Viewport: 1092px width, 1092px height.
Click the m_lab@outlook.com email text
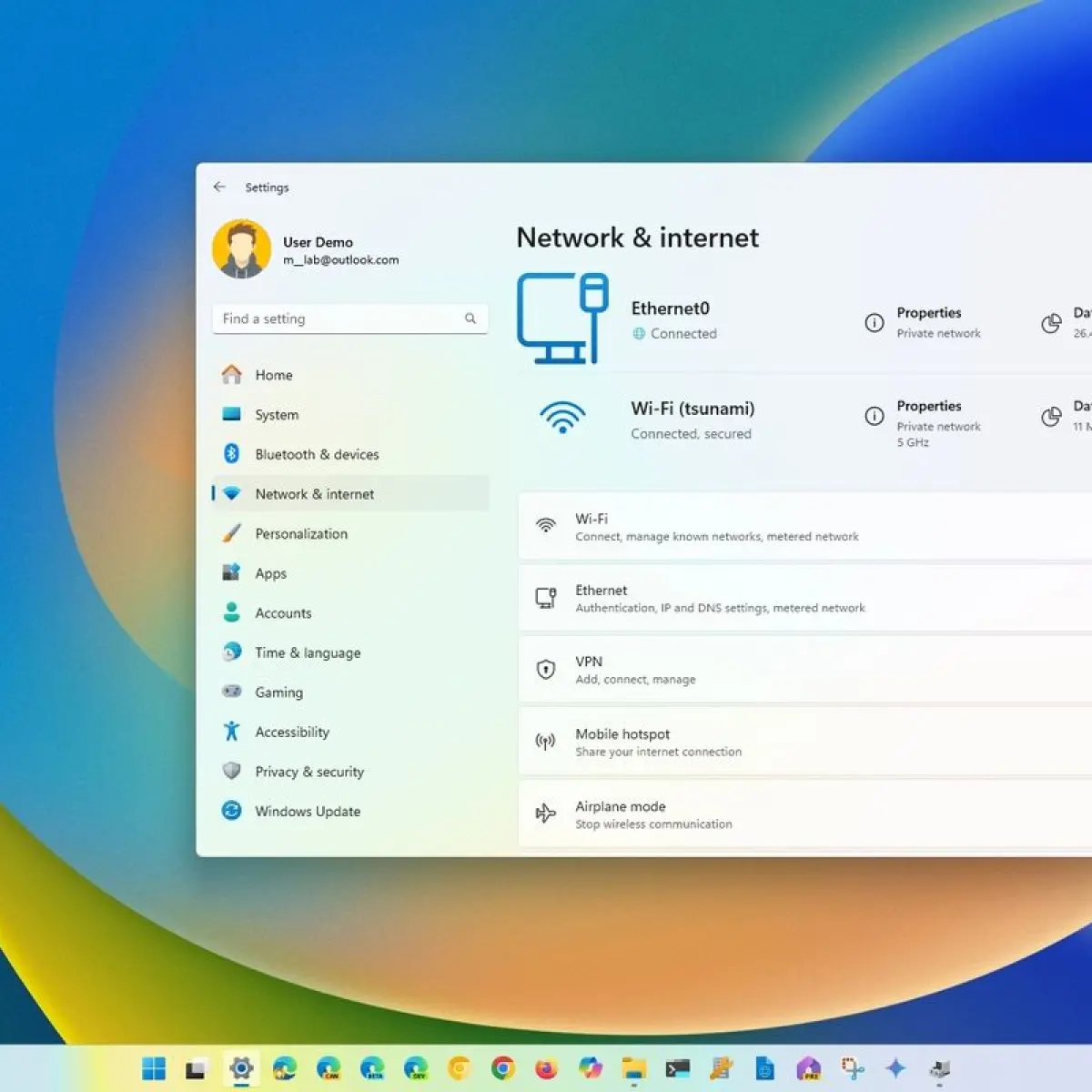[x=340, y=260]
